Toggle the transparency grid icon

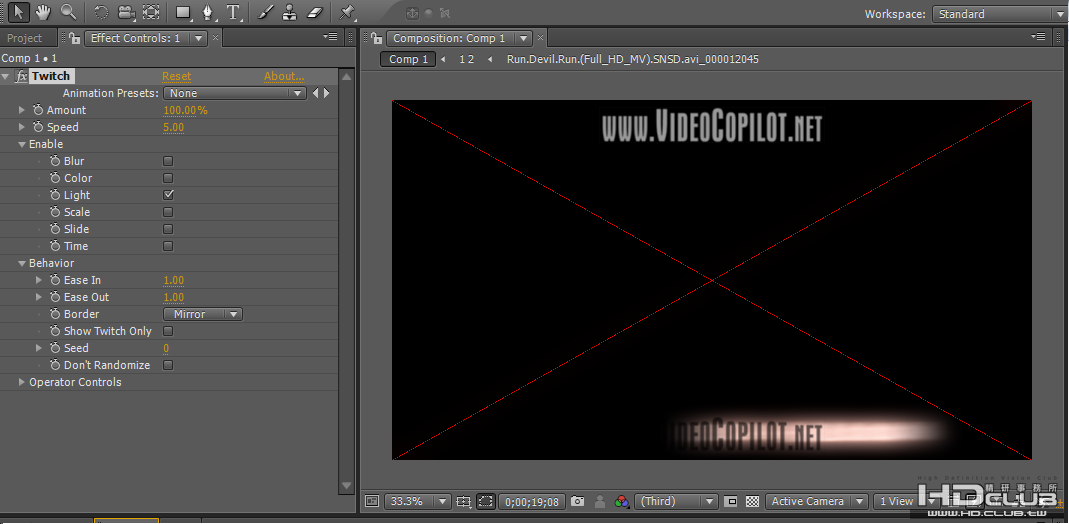coord(752,502)
